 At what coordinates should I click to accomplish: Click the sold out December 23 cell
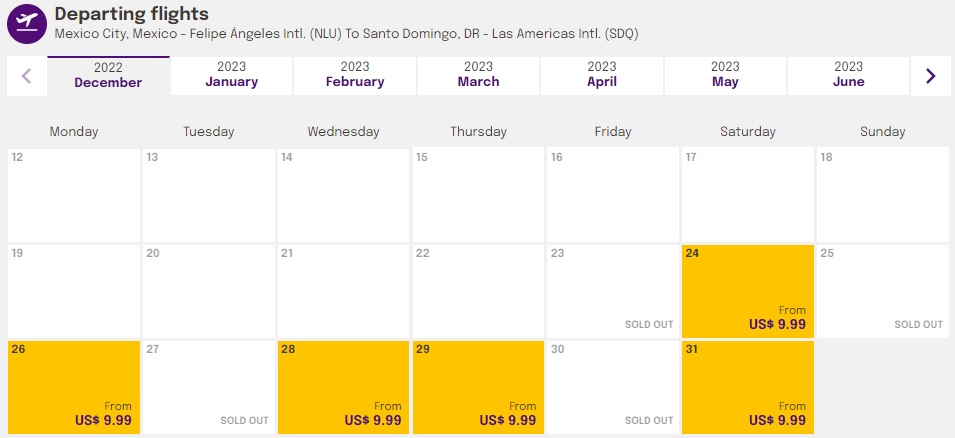tap(613, 291)
